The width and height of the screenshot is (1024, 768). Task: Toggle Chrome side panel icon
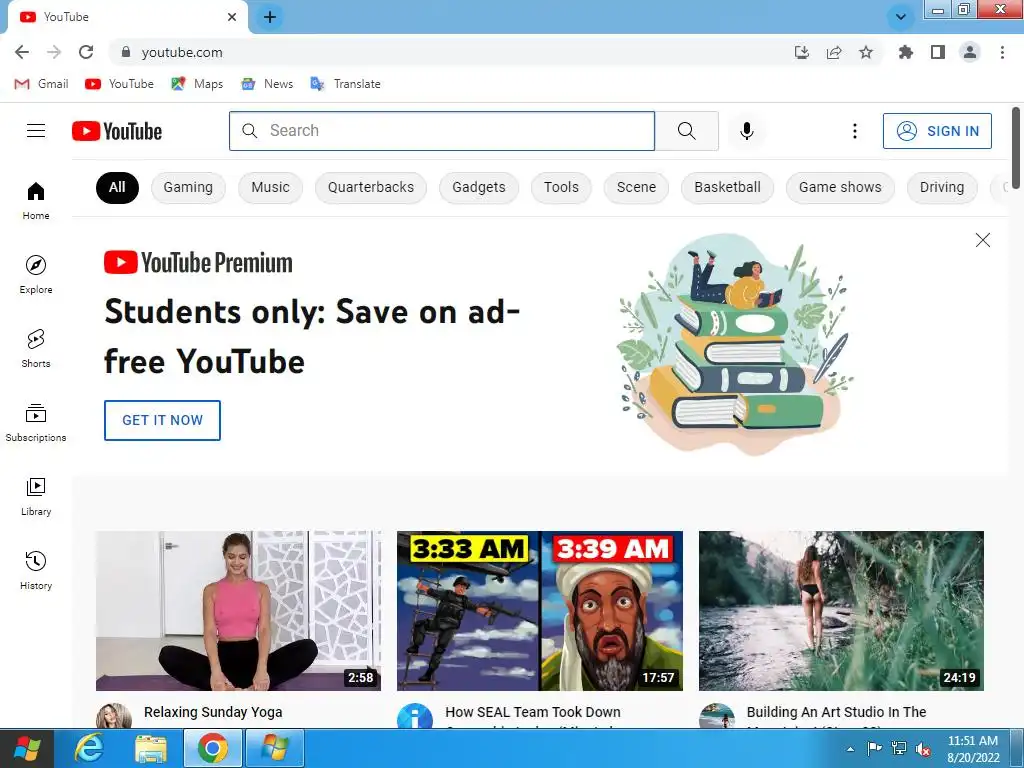point(938,52)
